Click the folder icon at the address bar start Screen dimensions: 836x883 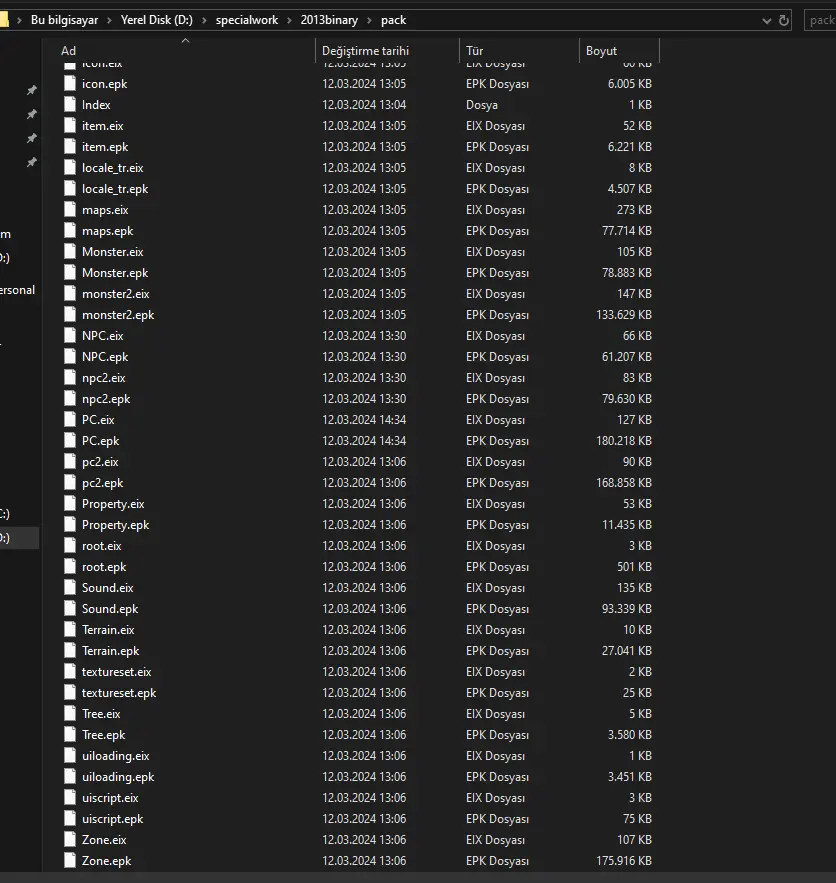[x=4, y=20]
